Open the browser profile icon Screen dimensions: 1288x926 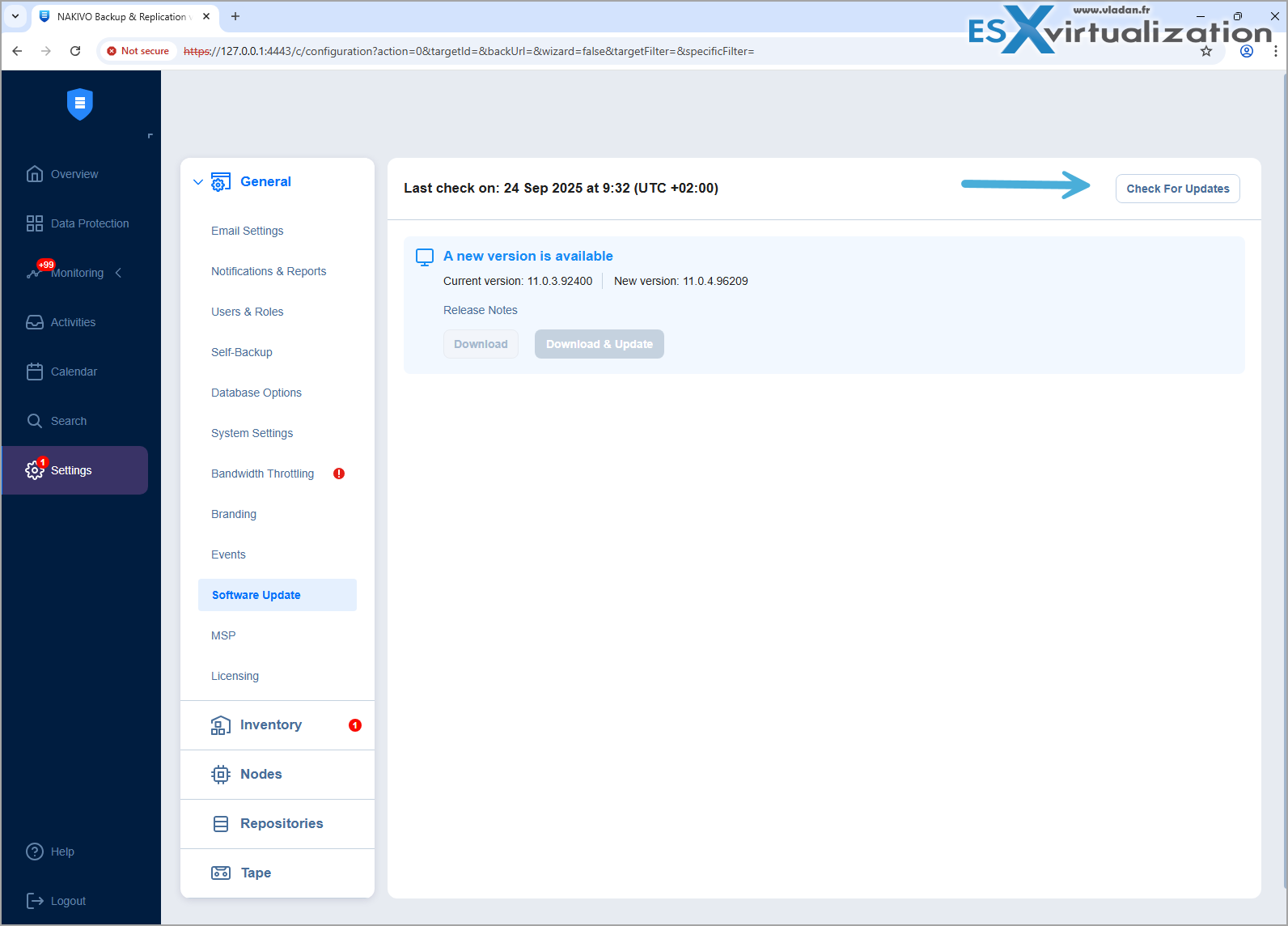[1247, 51]
